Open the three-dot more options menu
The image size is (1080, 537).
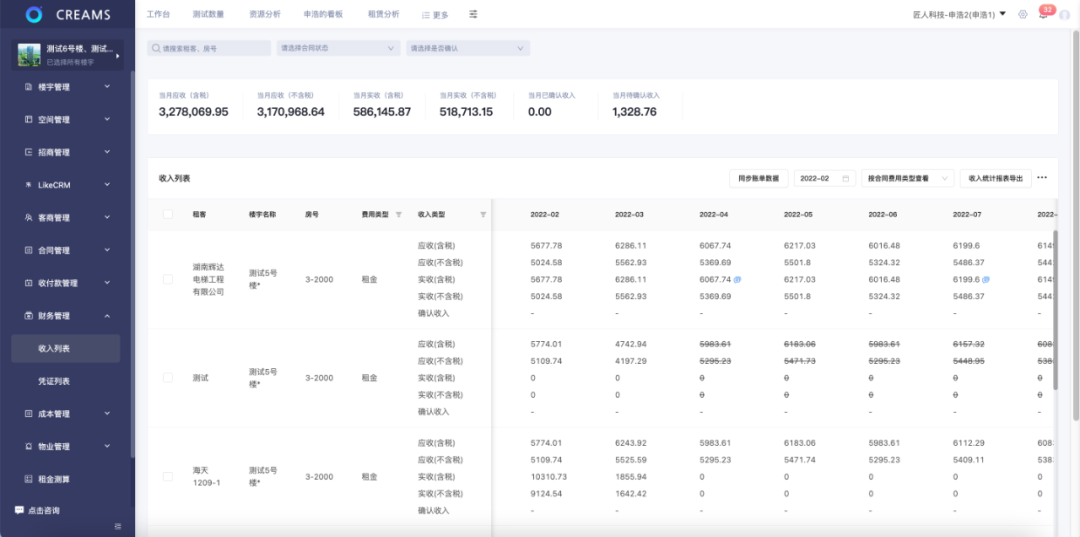[x=1042, y=178]
